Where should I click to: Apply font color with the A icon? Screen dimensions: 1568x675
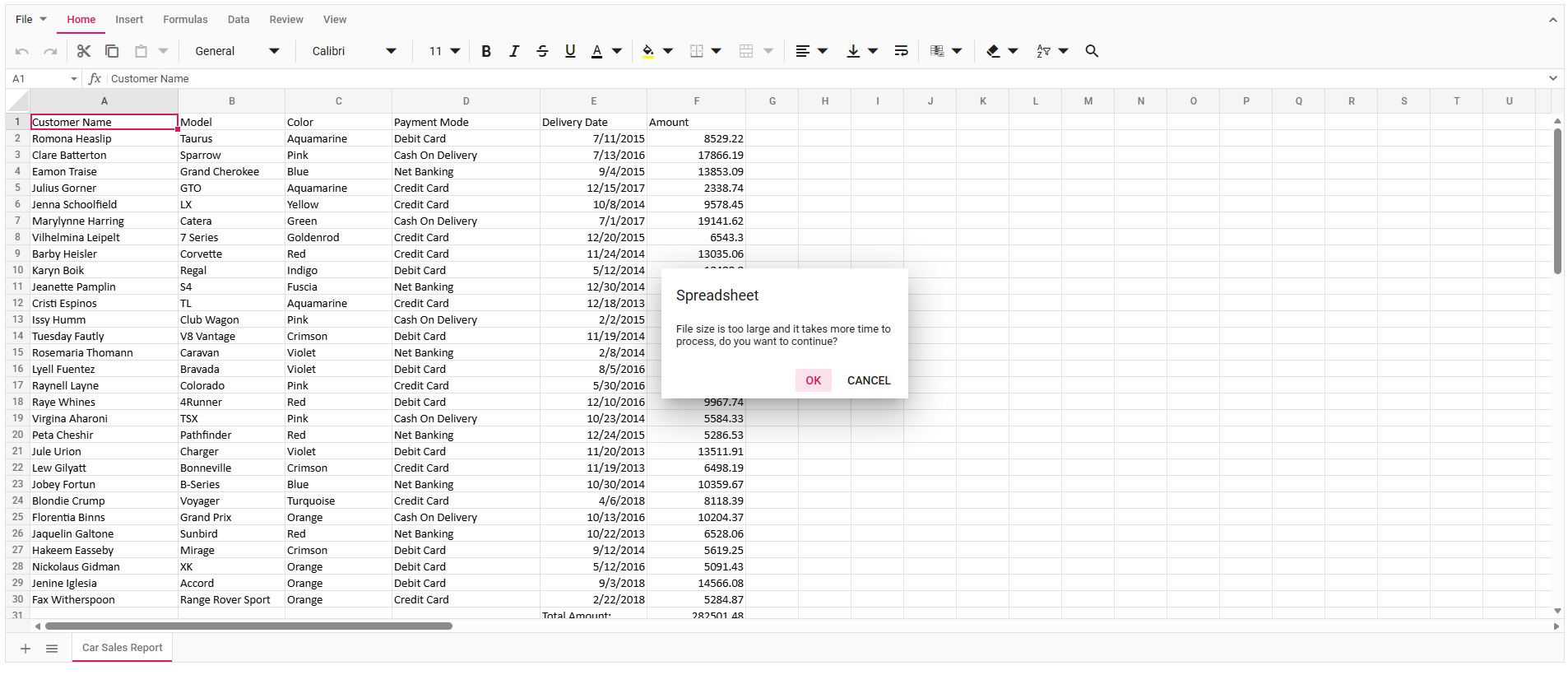click(x=597, y=51)
